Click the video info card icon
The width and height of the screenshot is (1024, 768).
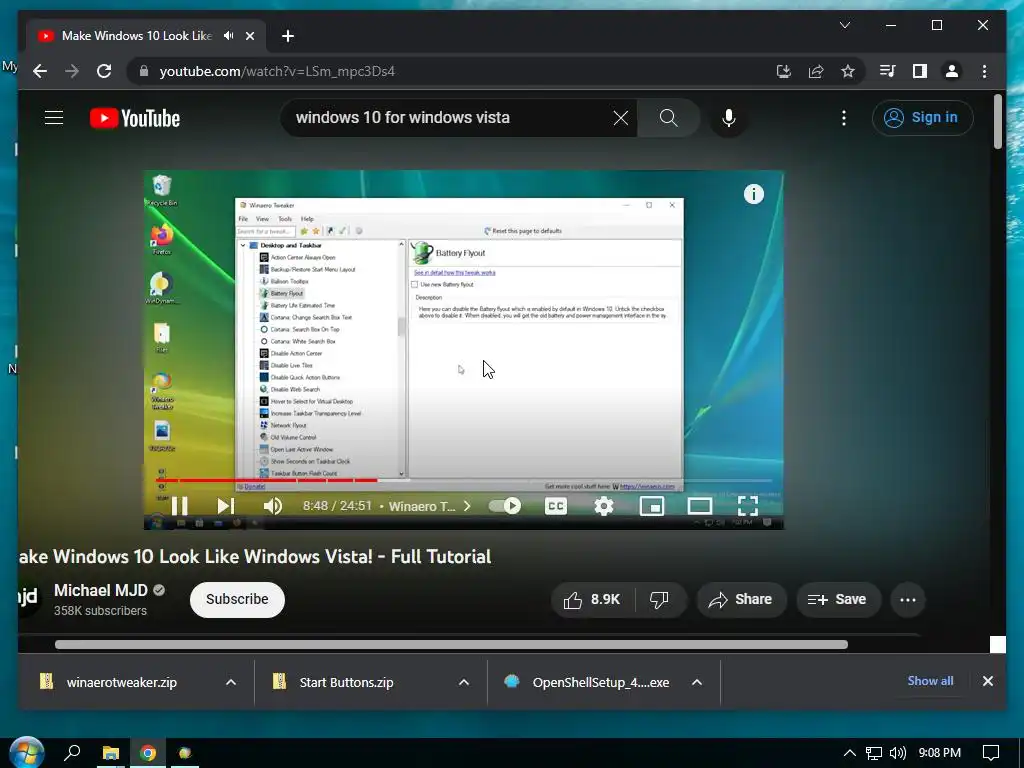754,194
